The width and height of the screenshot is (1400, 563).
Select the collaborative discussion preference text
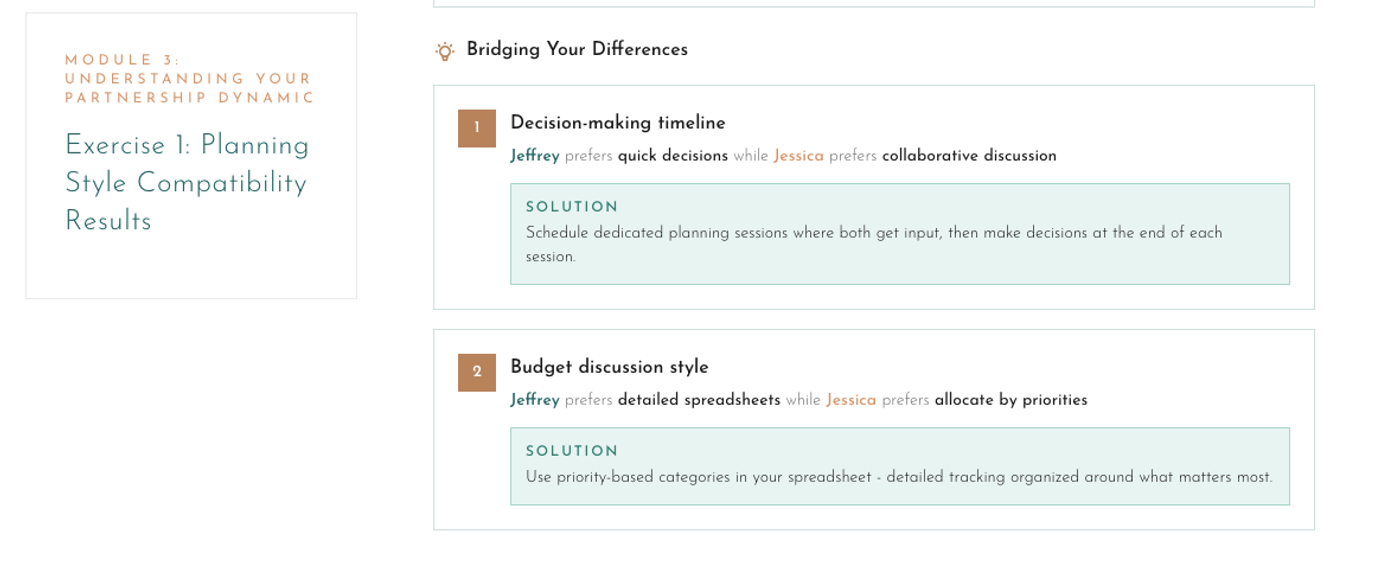click(969, 155)
